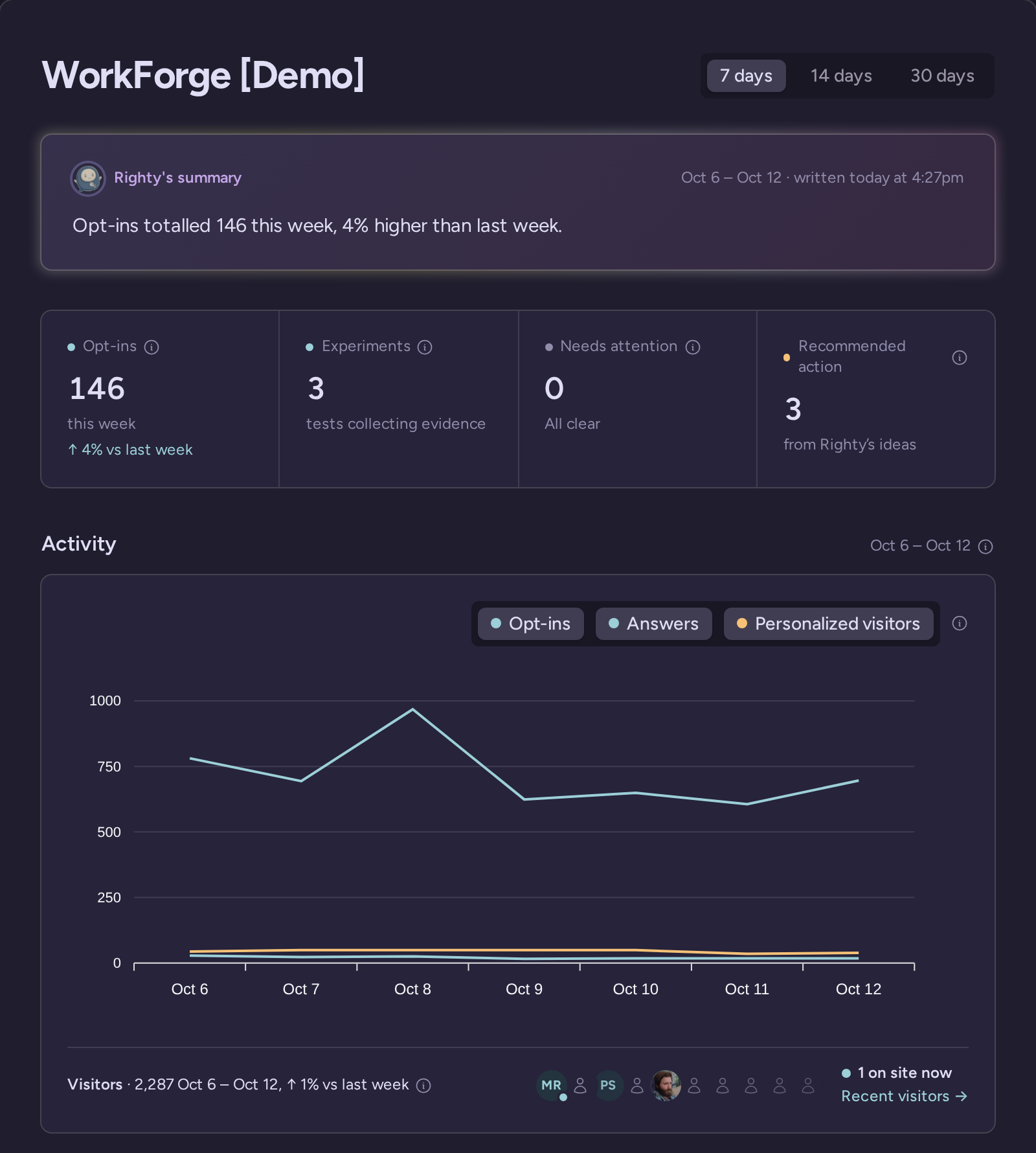Open the PS visitor avatar
Image resolution: width=1036 pixels, height=1153 pixels.
pyautogui.click(x=608, y=1085)
